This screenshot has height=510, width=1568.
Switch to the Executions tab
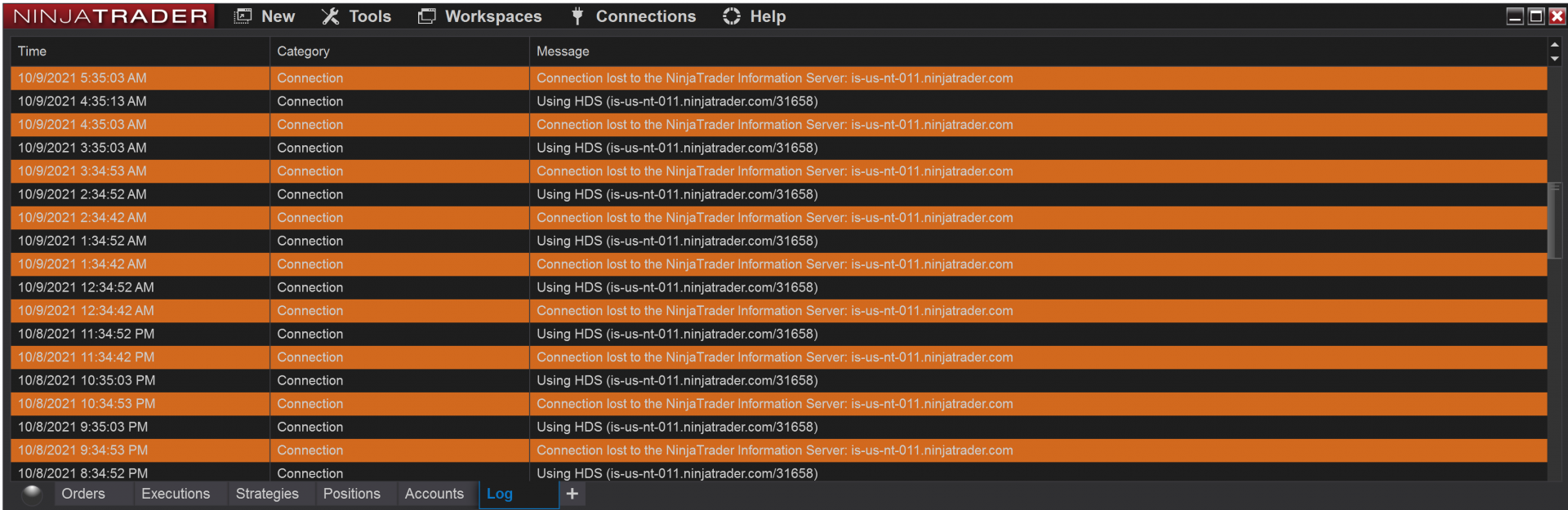coord(176,494)
